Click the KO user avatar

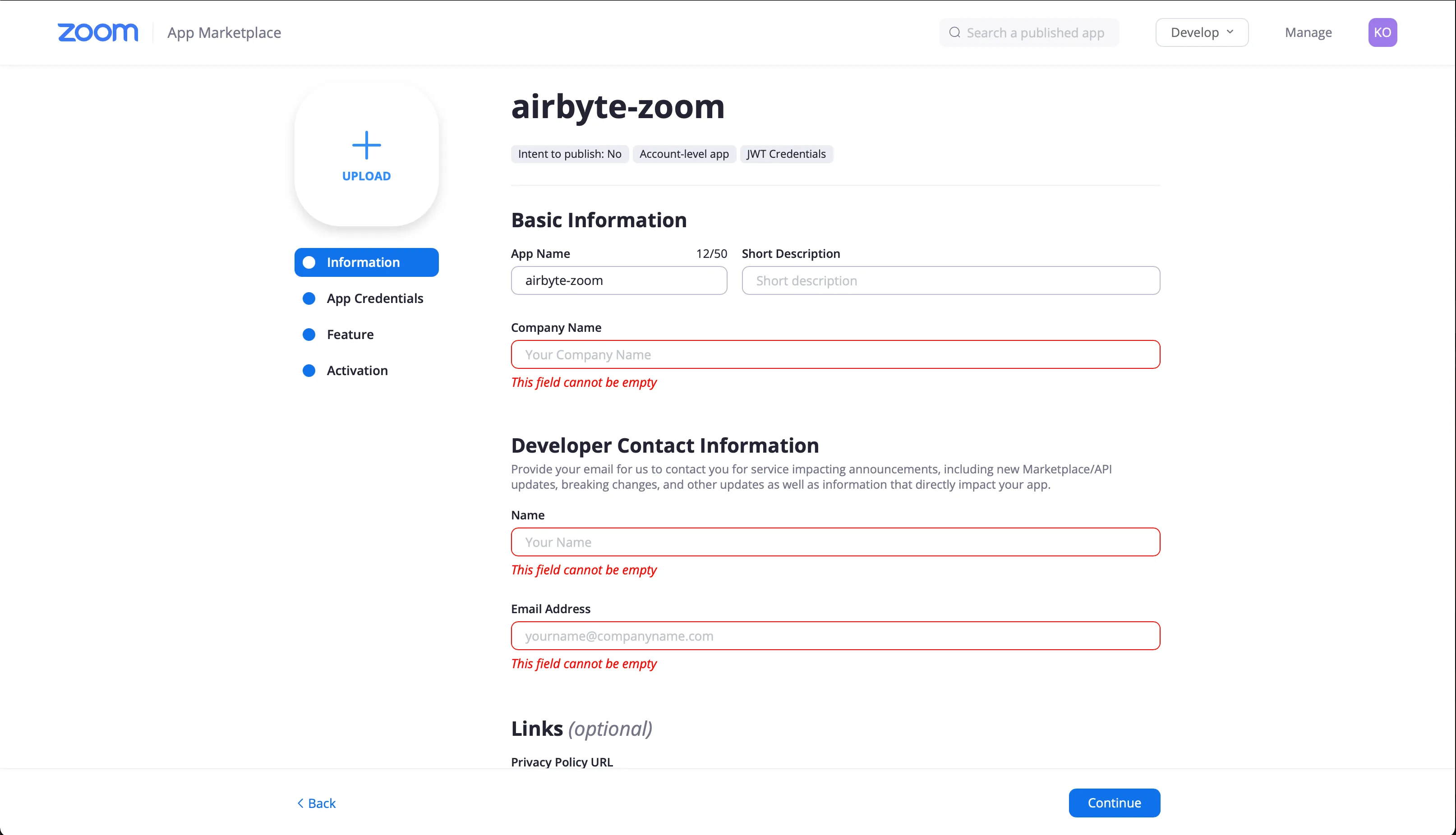tap(1382, 33)
